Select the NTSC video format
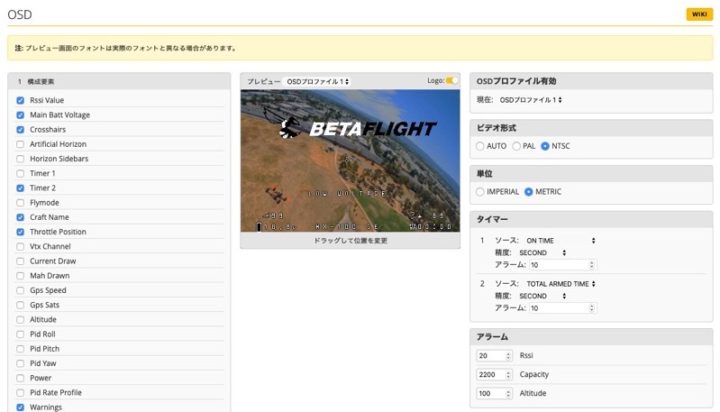The image size is (720, 412). 545,146
